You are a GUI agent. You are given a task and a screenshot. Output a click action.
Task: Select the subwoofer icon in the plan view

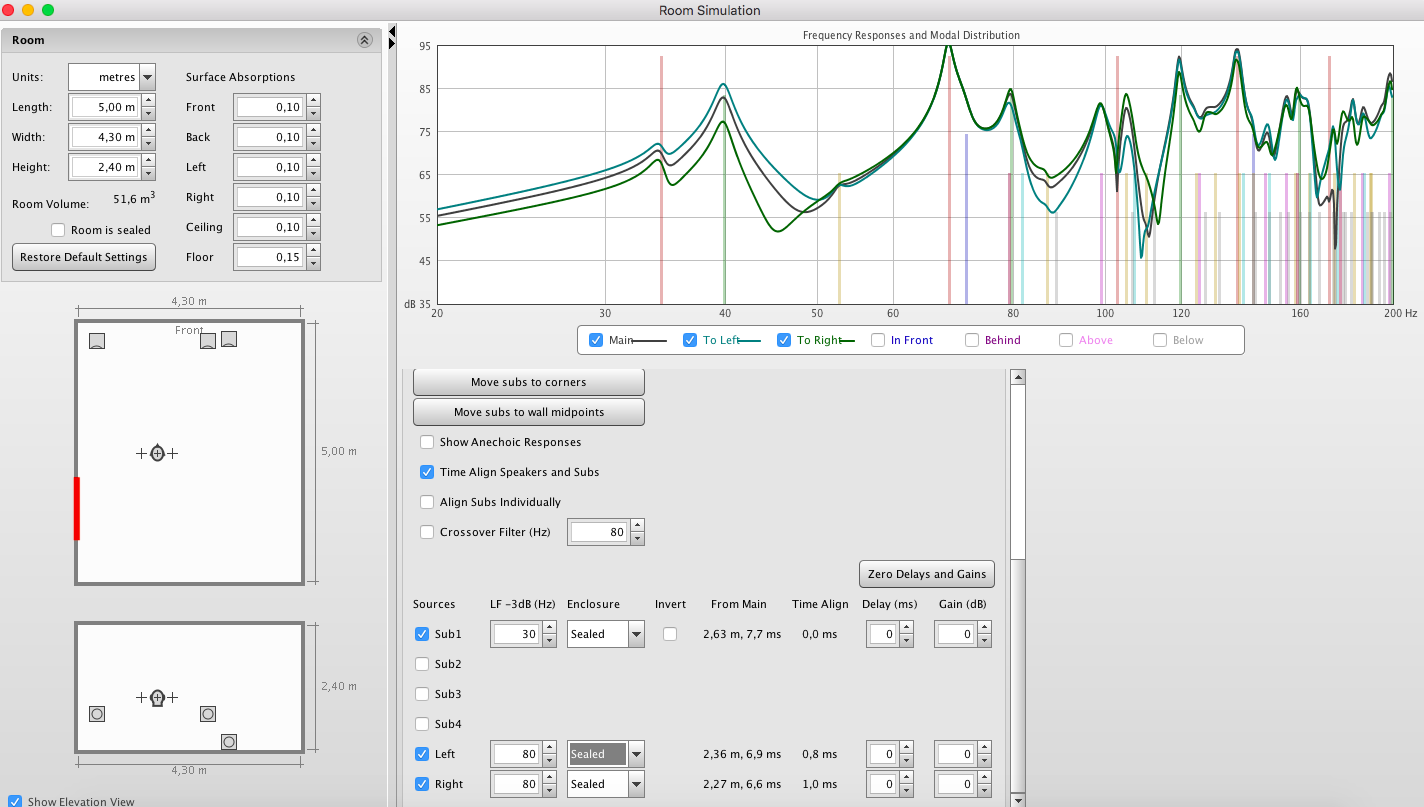point(229,339)
